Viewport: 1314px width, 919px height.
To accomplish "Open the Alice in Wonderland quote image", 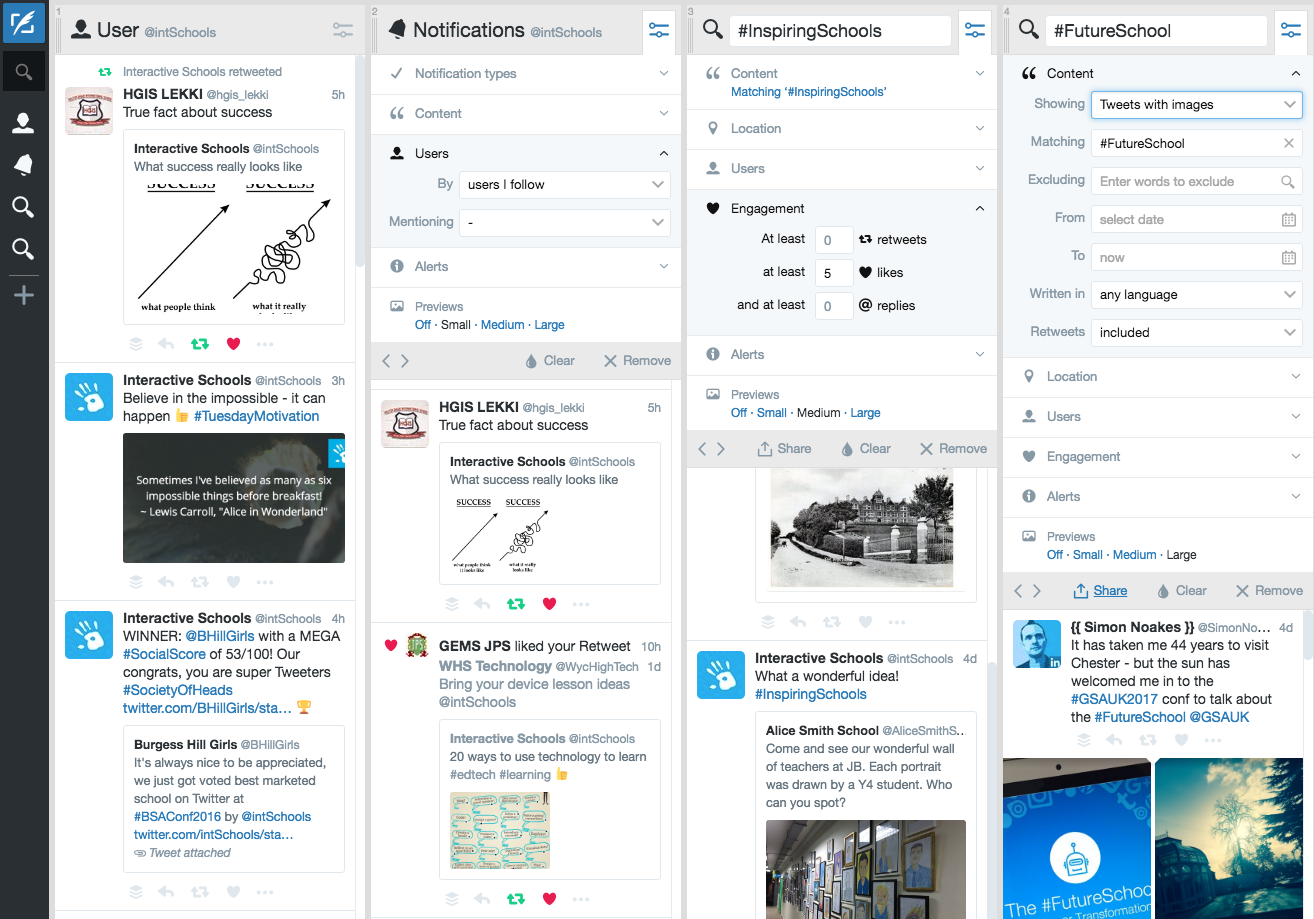I will point(234,498).
